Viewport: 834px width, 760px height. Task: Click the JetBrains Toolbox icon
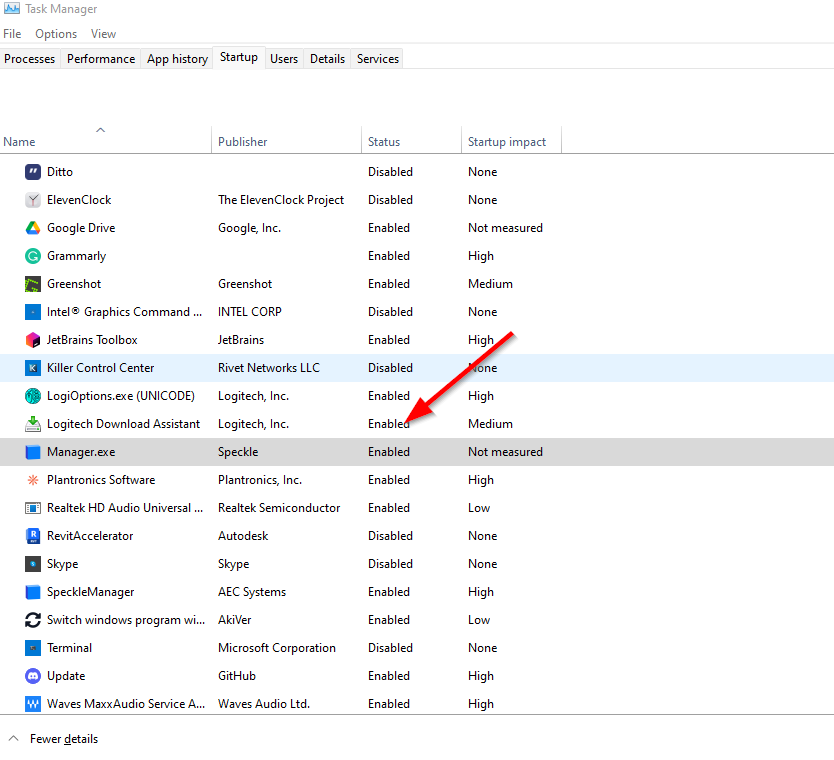click(x=33, y=340)
